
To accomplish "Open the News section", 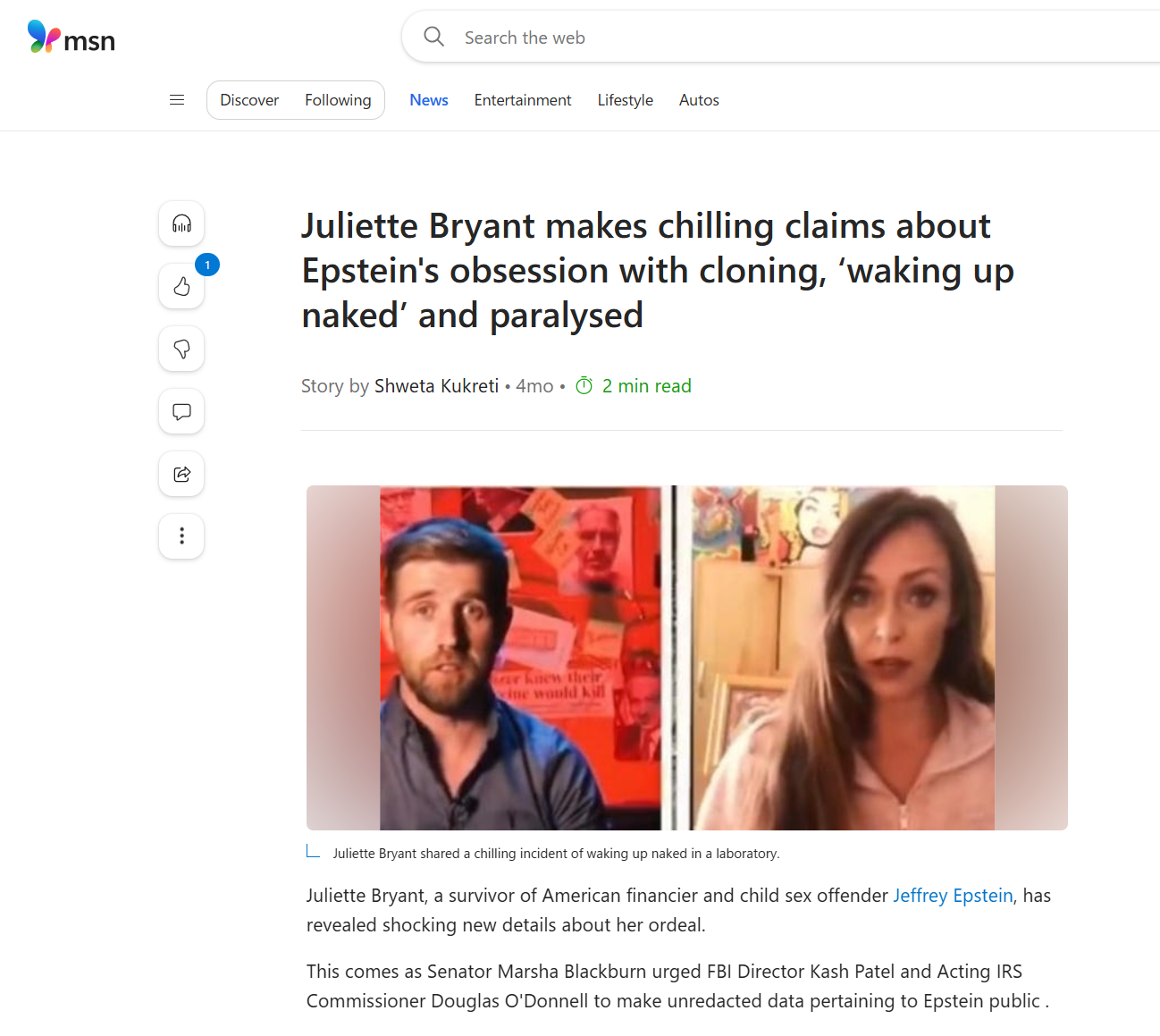I will pyautogui.click(x=429, y=100).
